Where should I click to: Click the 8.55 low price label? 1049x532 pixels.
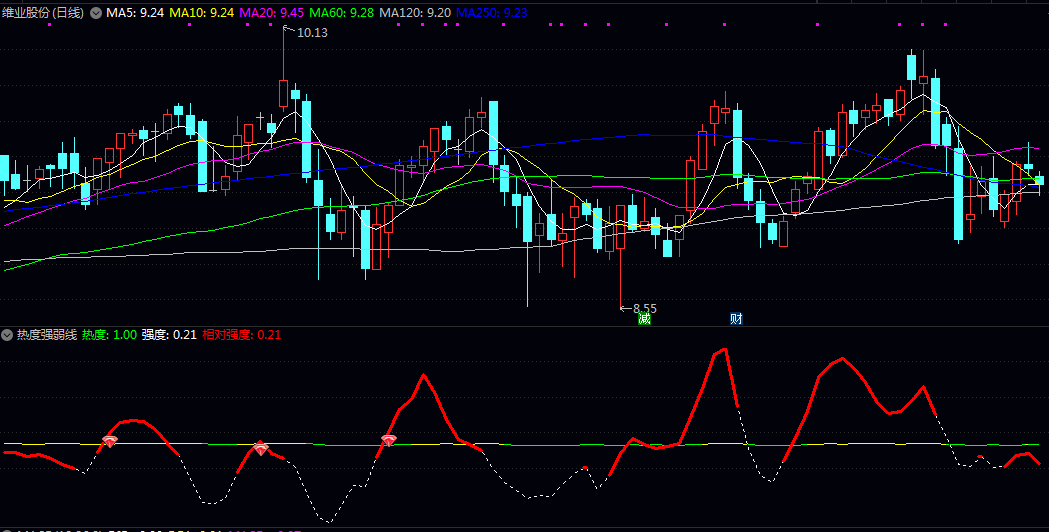click(x=645, y=308)
